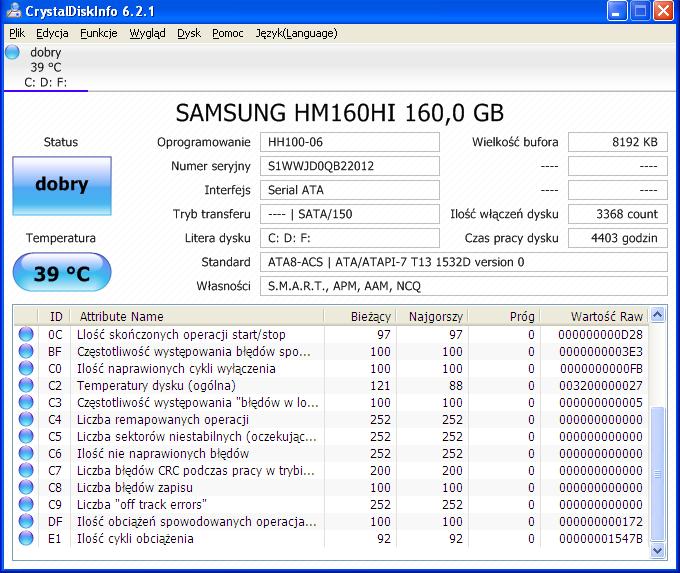Viewport: 680px width, 573px height.
Task: Click the firmware field HH100-06
Action: coord(350,142)
